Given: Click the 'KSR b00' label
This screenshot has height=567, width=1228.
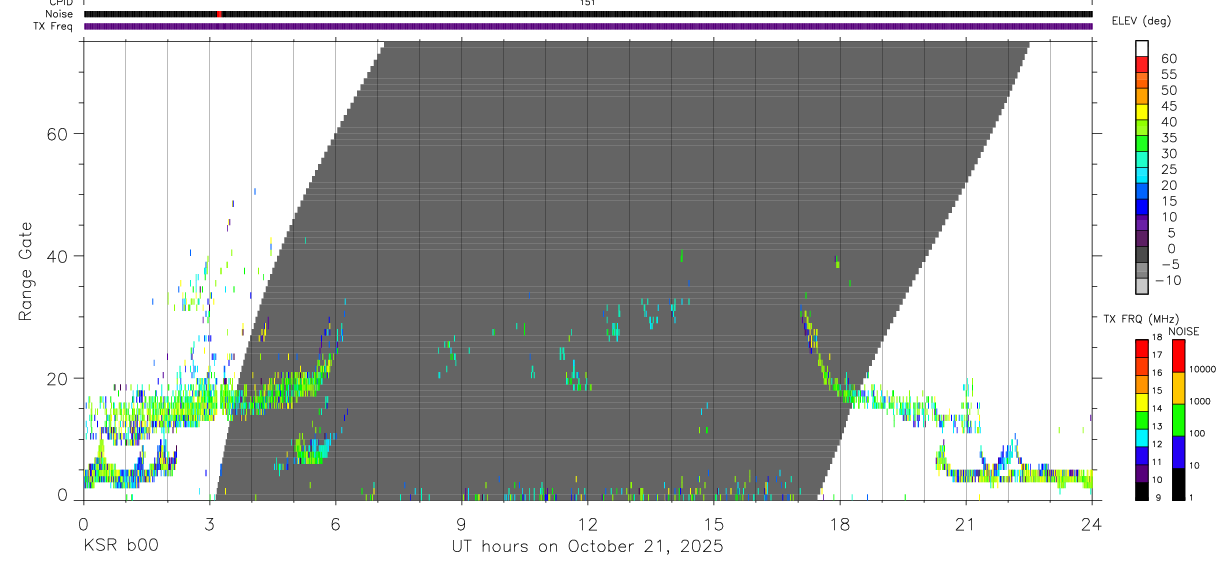Looking at the screenshot, I should point(121,547).
